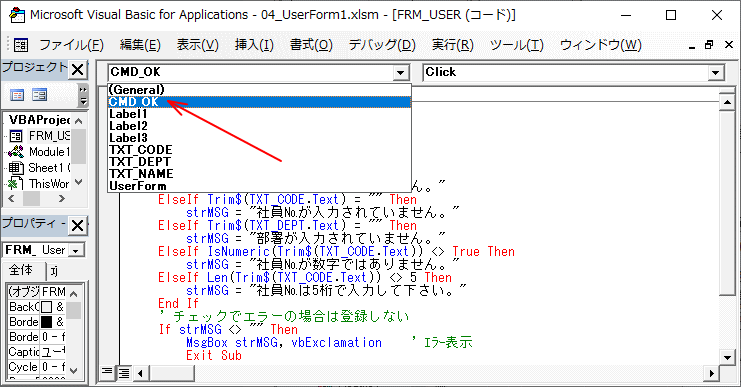Viewport: 741px width, 387px height.
Task: Click the project tree horizontal scroll right arrow
Action: pyautogui.click(x=62, y=198)
